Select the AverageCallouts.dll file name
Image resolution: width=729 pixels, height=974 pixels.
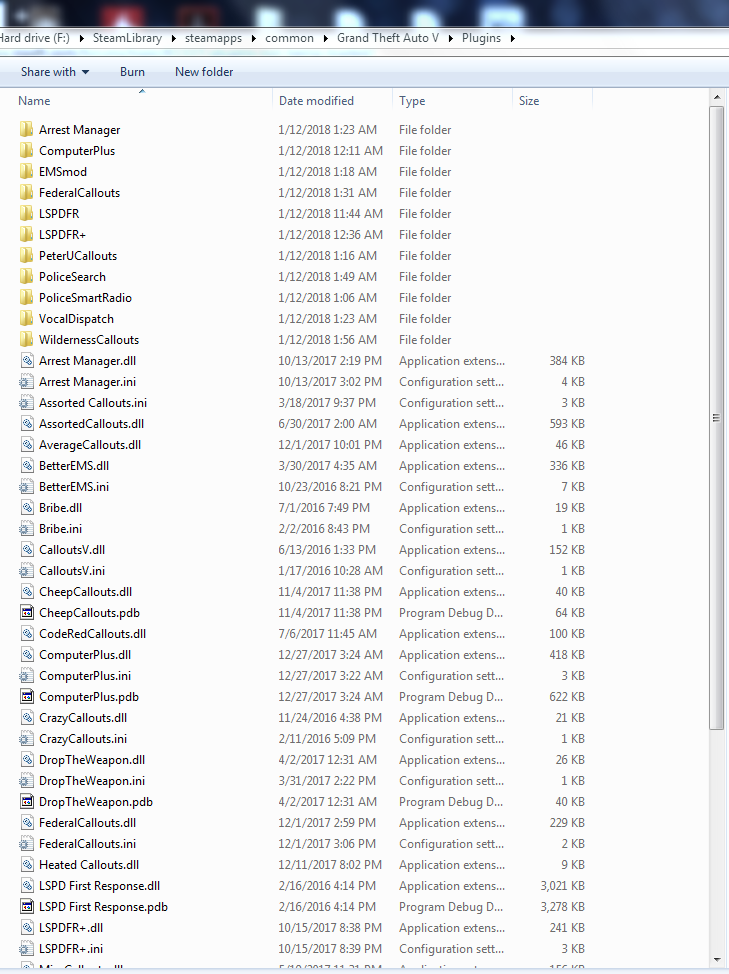pyautogui.click(x=90, y=445)
